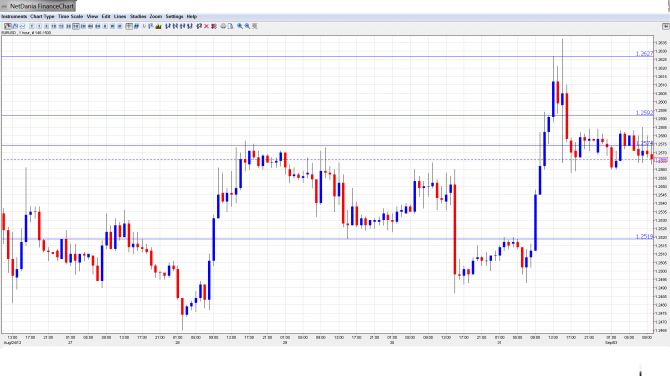Select the rising trend line tool
The height and width of the screenshot is (376, 670).
tap(168, 26)
